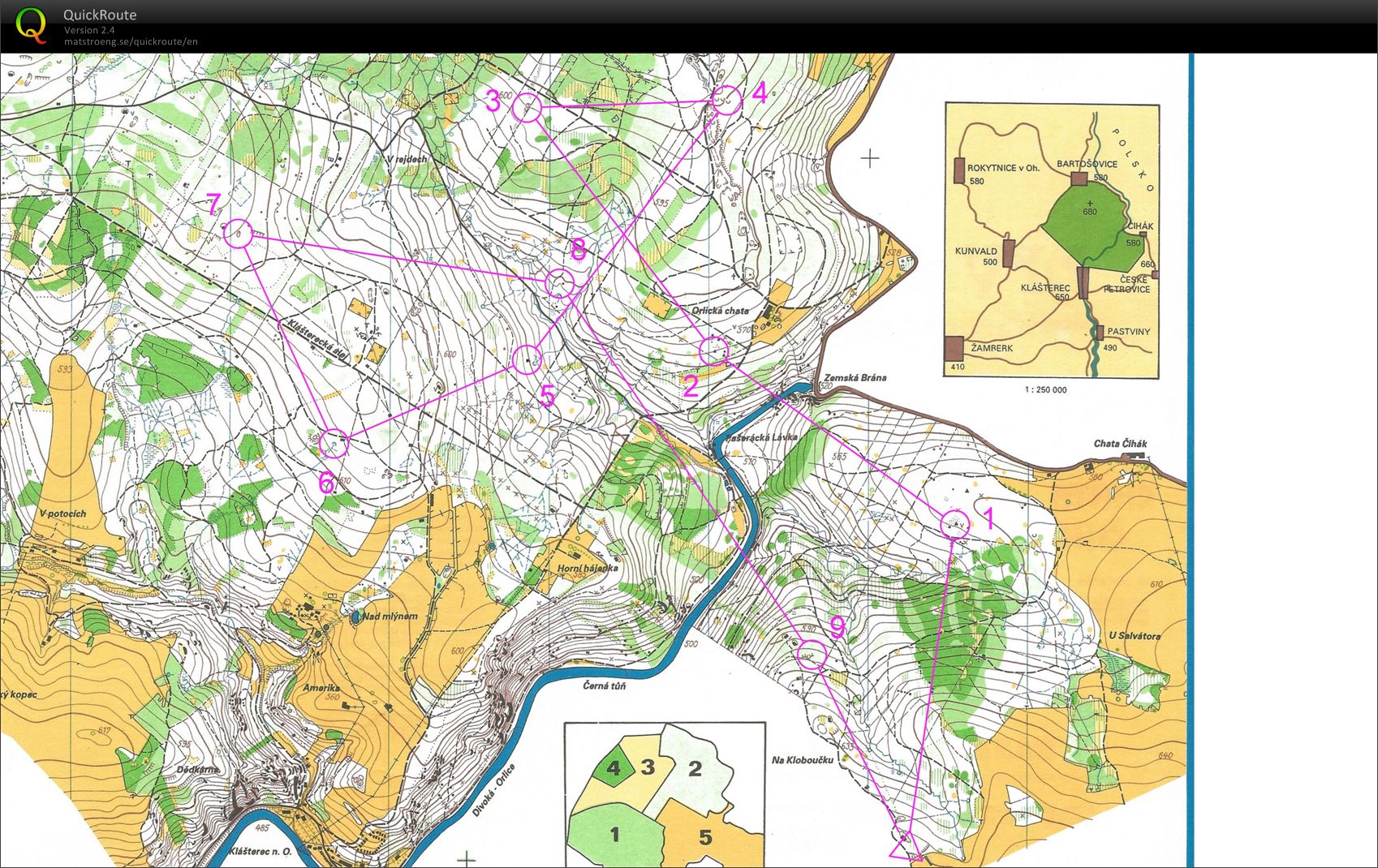This screenshot has width=1378, height=868.
Task: Click the 'Horní hájenka' map label
Action: pos(588,568)
